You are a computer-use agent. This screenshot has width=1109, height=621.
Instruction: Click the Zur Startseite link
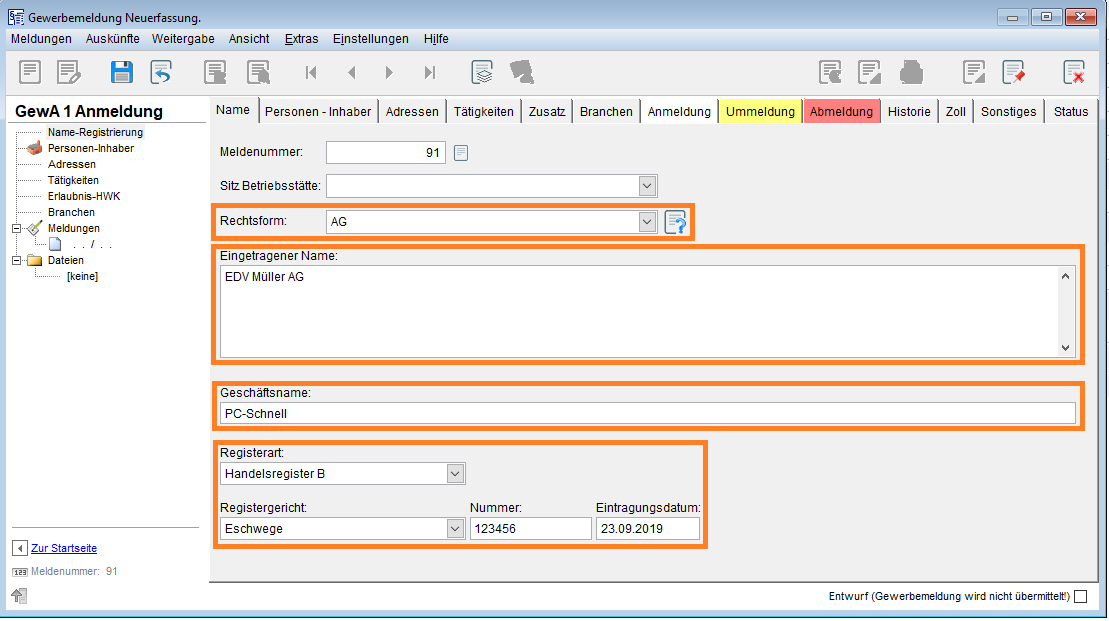[x=64, y=548]
